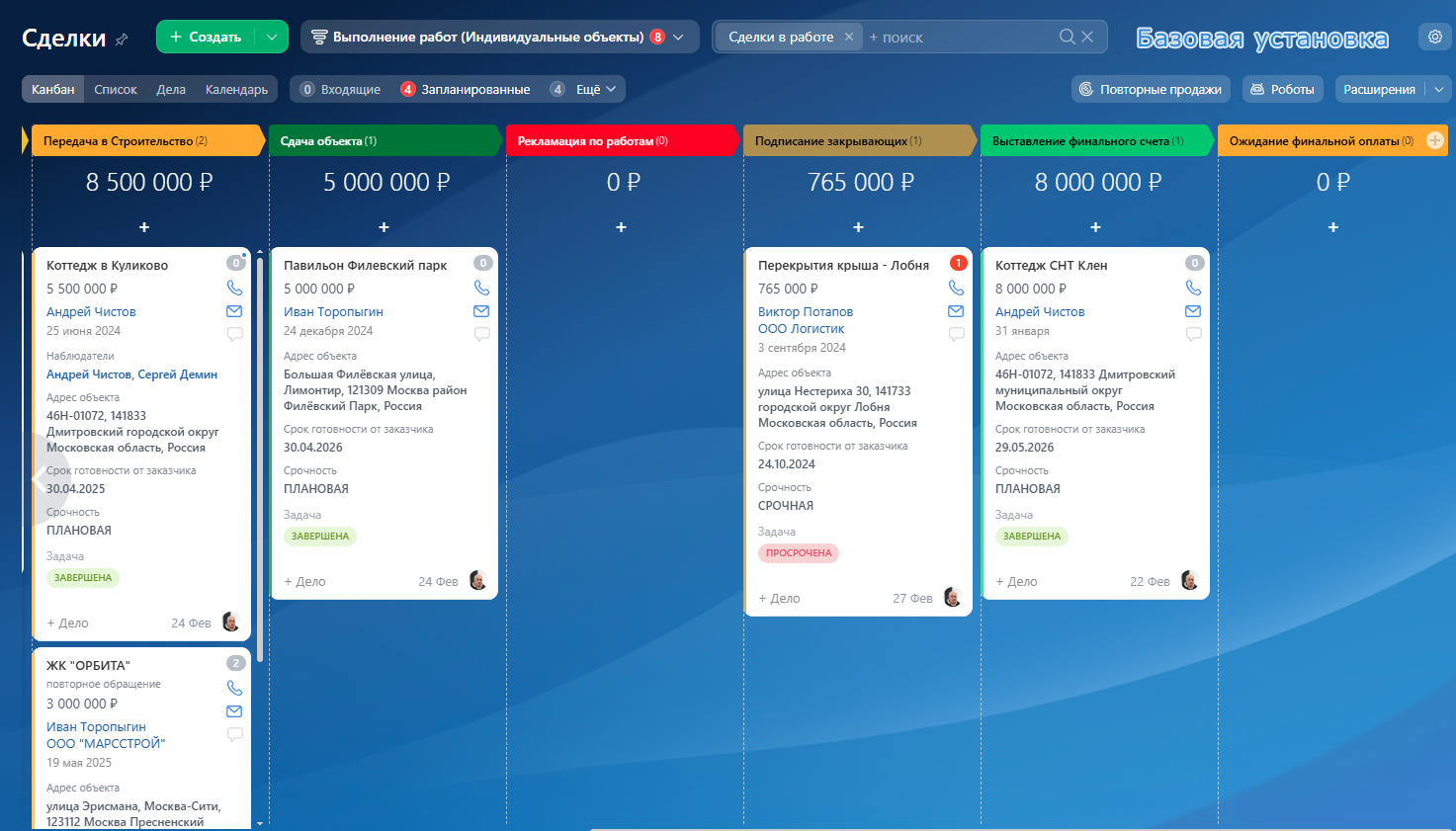Open the ООО "МАРССТРОЙ" company link

tap(106, 743)
